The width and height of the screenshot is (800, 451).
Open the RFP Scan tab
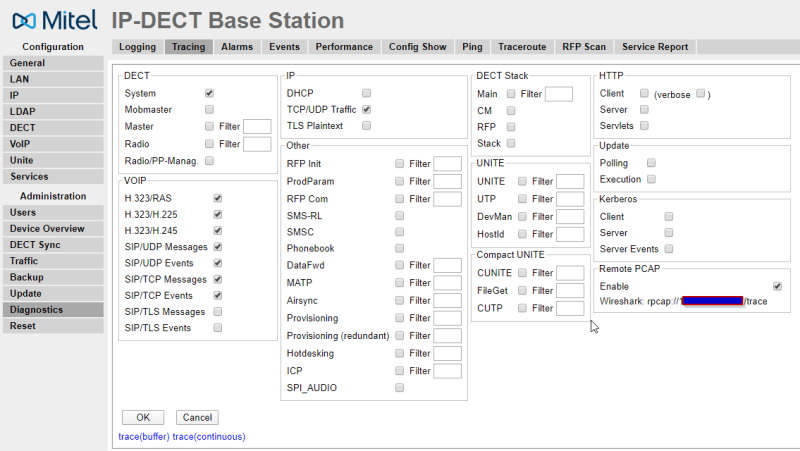point(584,47)
